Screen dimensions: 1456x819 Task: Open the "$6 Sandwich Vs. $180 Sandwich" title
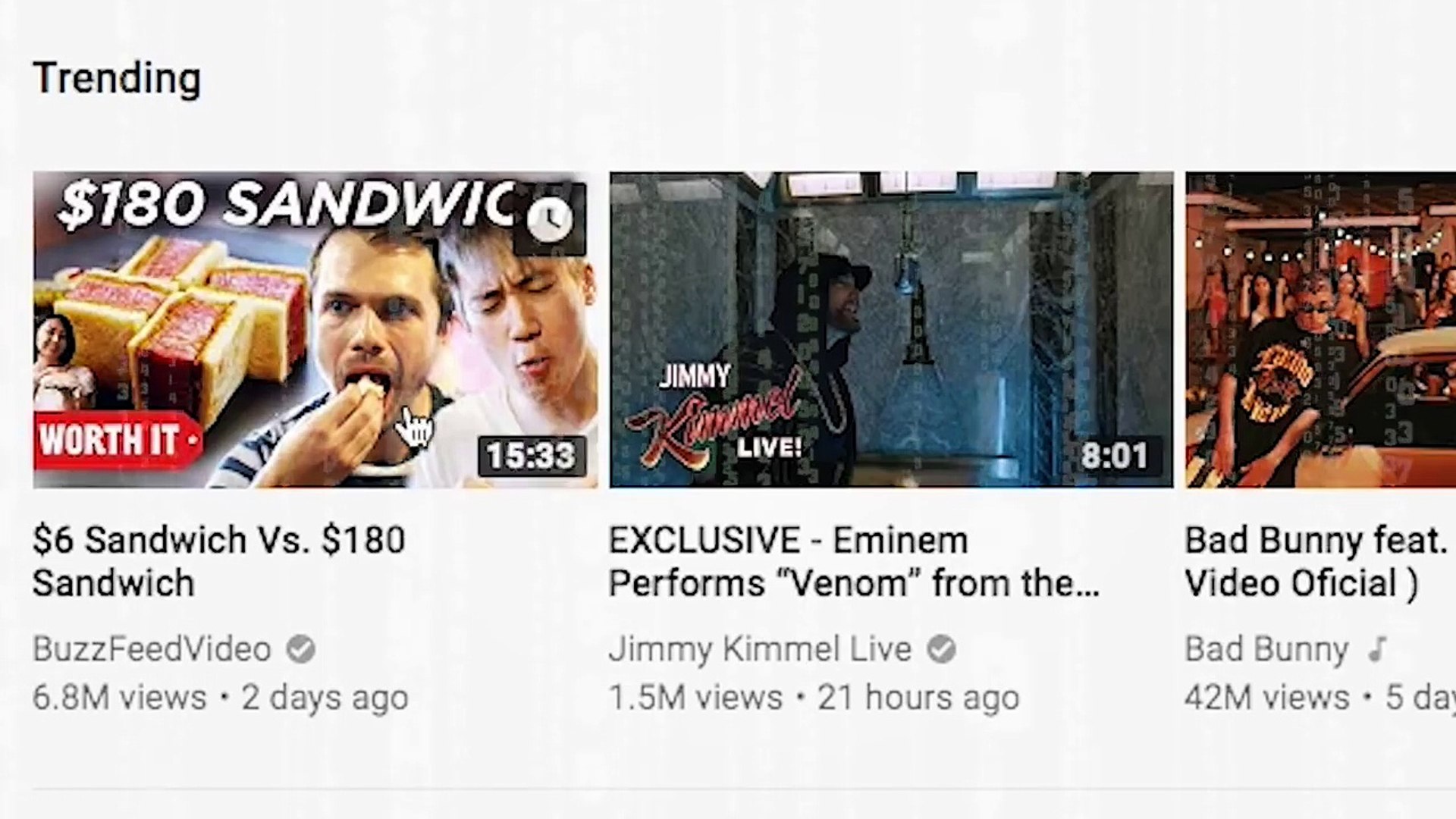(x=219, y=562)
